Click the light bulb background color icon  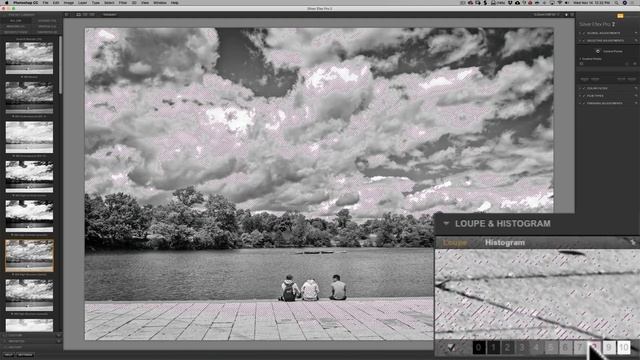coord(566,15)
